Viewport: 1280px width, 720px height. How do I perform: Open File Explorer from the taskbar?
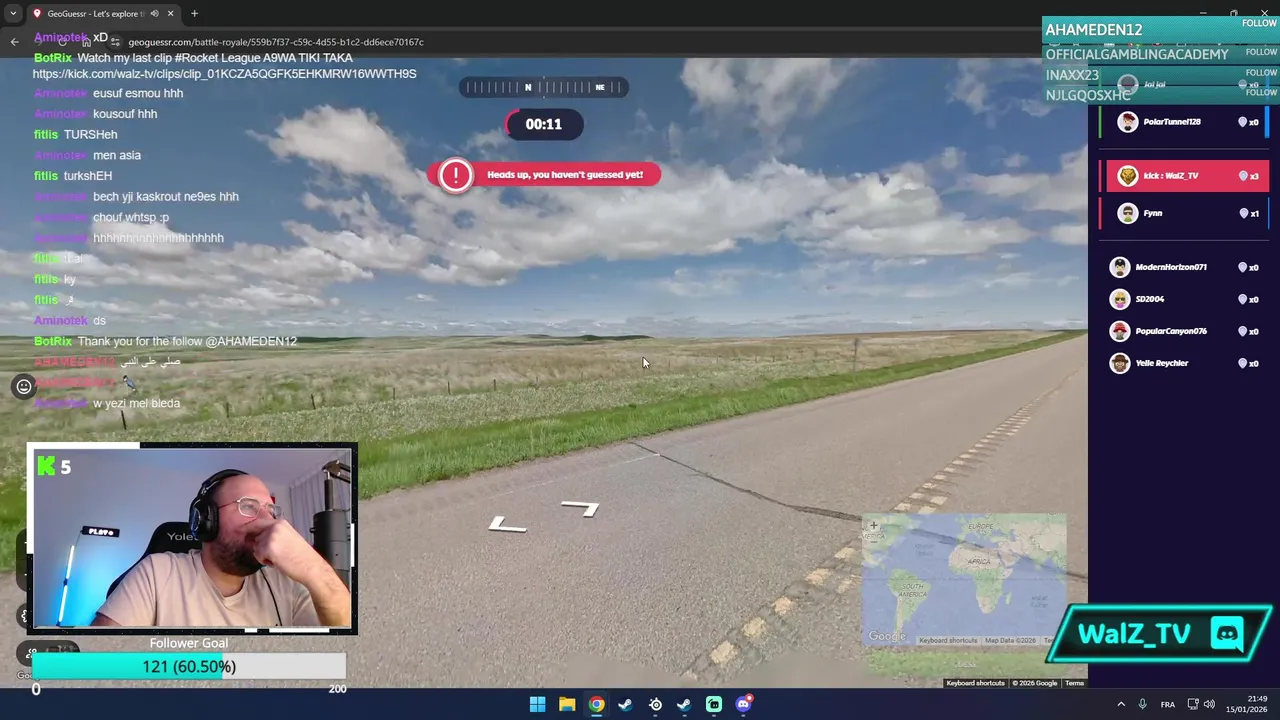(566, 704)
